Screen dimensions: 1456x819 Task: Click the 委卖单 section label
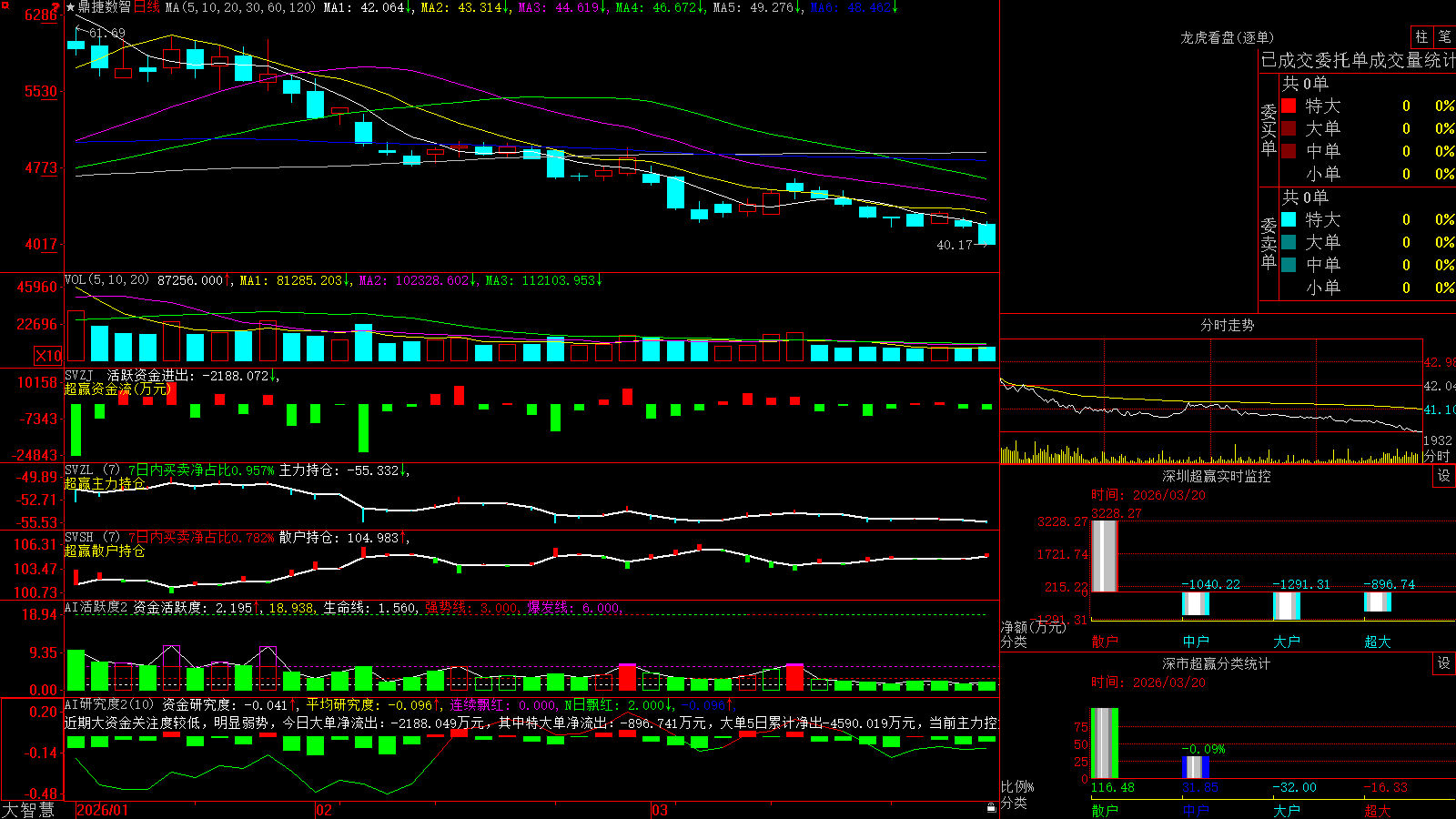coord(1269,243)
